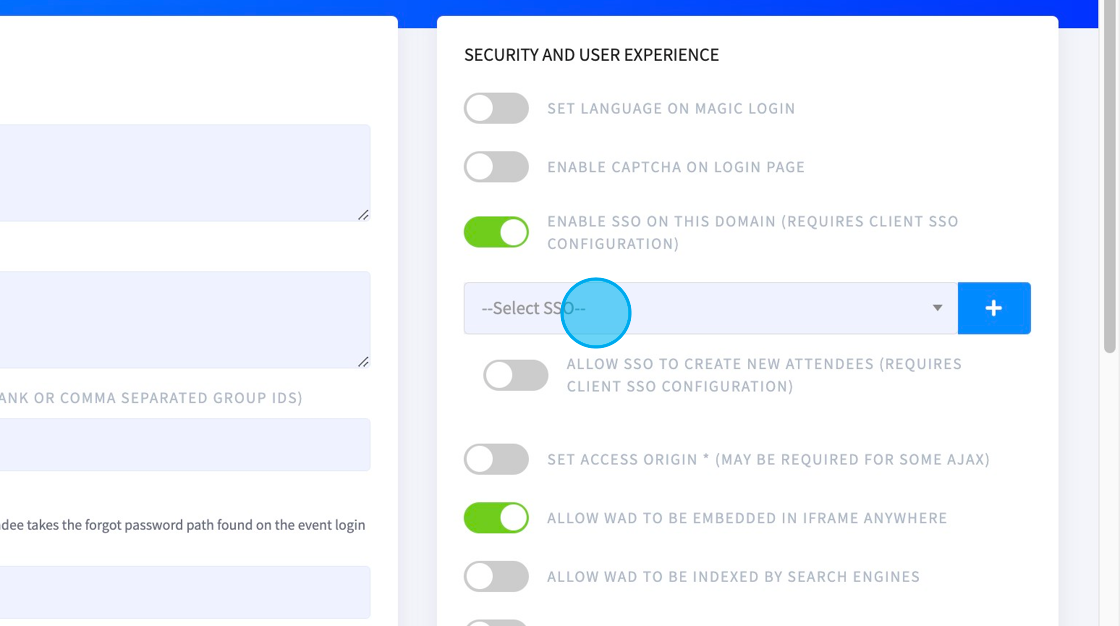Click the partially visible toggle at the bottom
The width and height of the screenshot is (1120, 626).
[496, 622]
